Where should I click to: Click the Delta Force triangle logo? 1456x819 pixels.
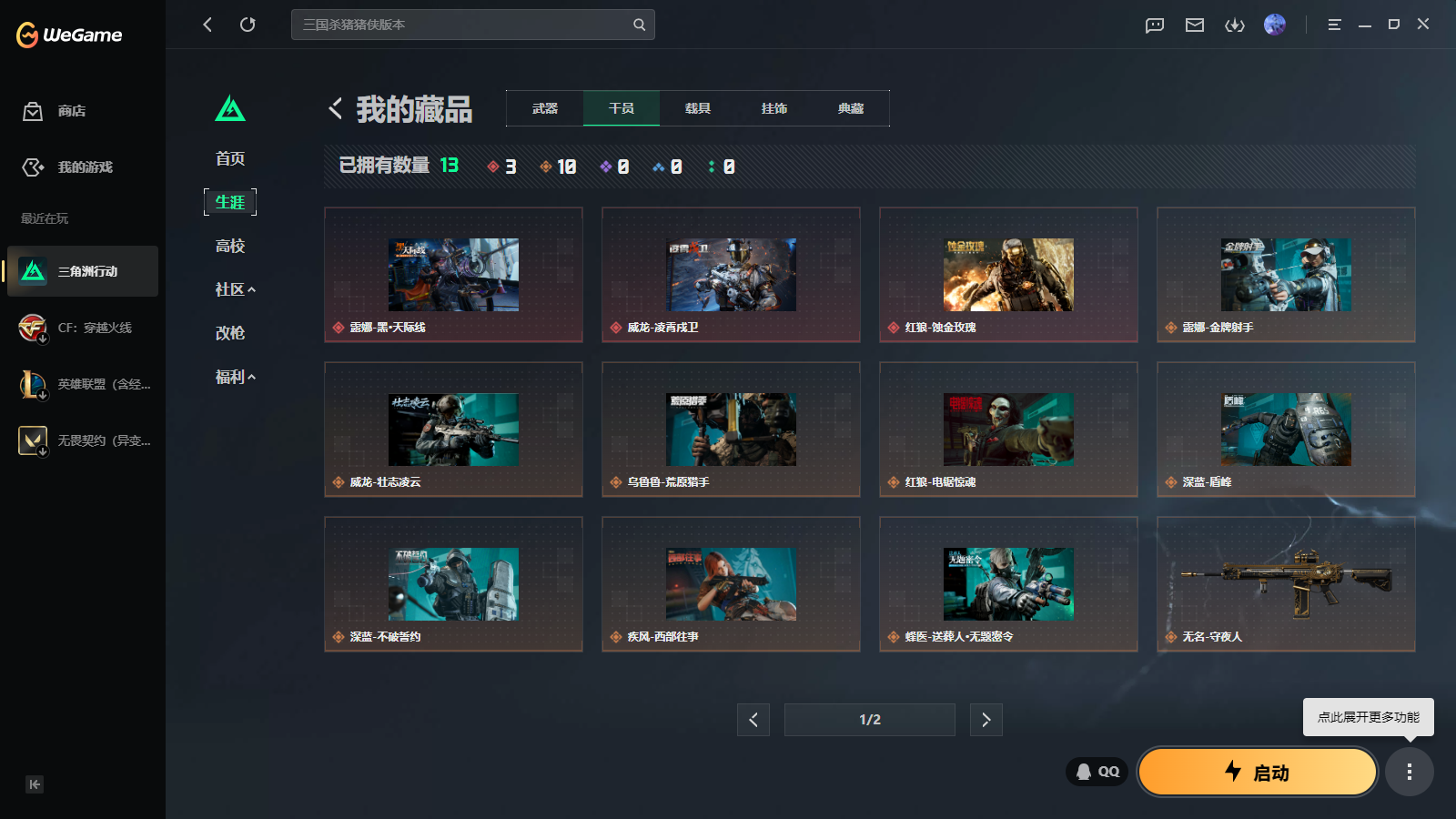[x=230, y=108]
